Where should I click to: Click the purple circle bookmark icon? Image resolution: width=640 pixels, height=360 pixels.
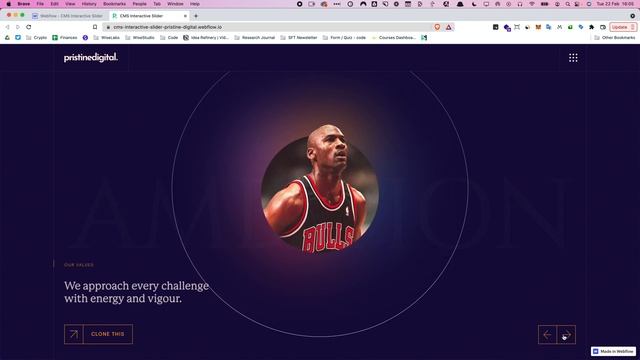click(85, 38)
